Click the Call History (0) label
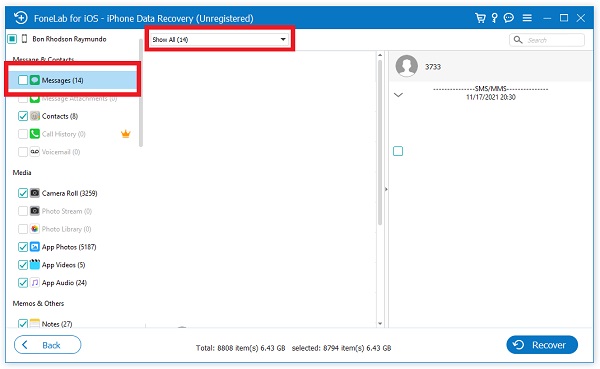This screenshot has width=600, height=369. click(64, 134)
